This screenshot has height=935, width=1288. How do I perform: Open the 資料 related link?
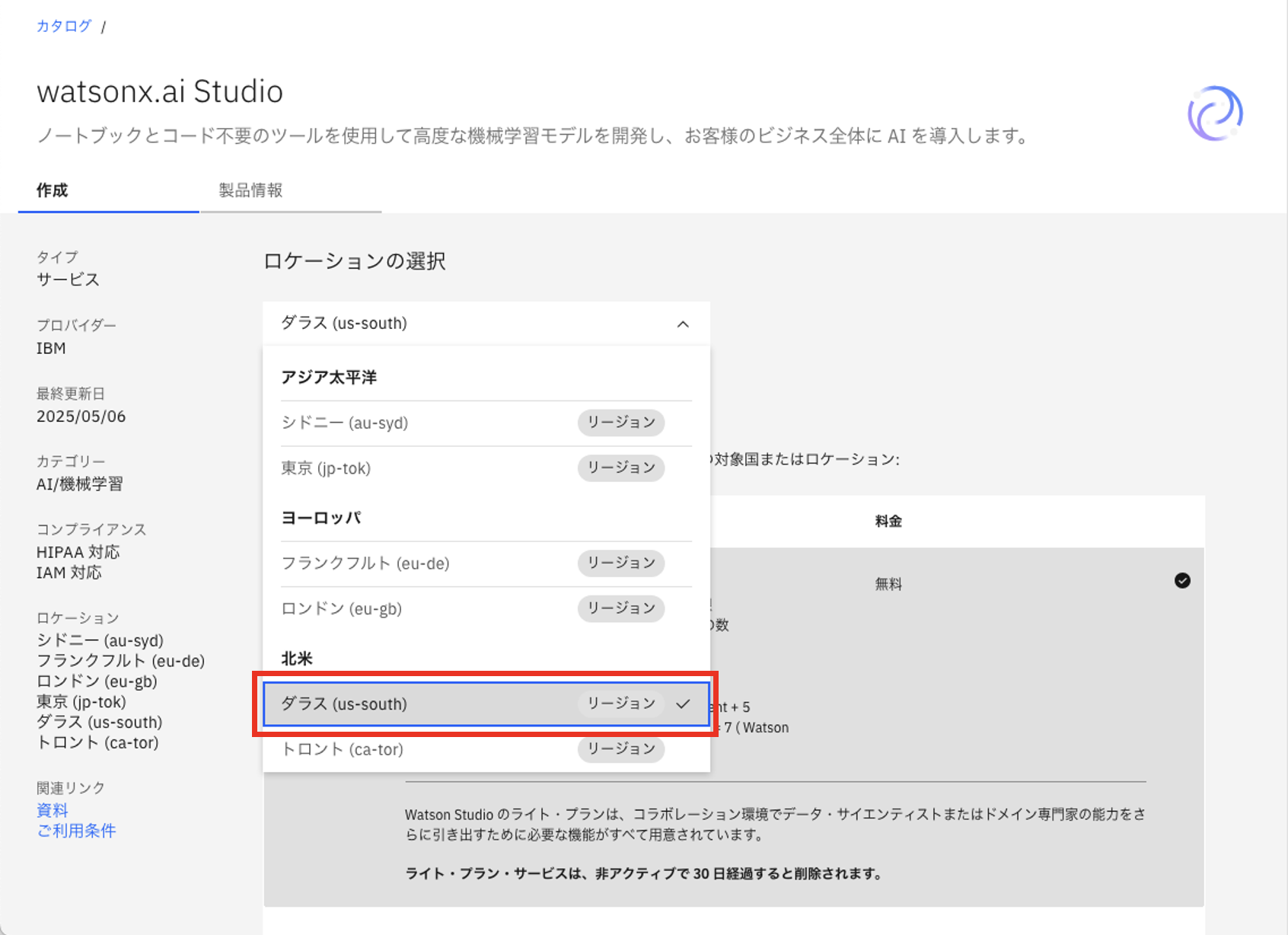(x=53, y=810)
